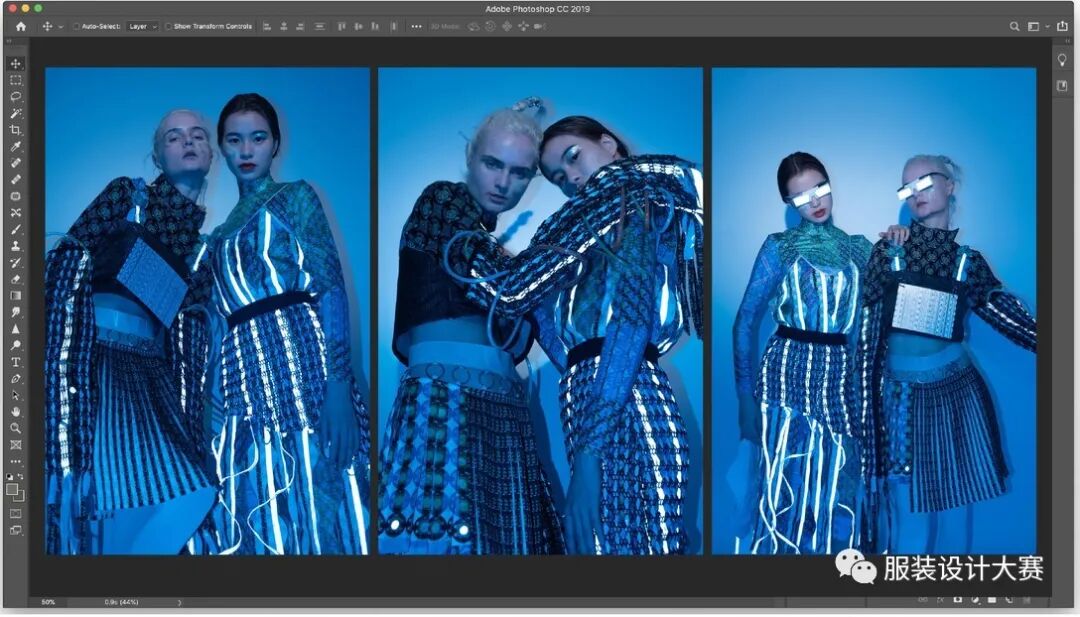Expand the status bar info arrow

tap(180, 603)
